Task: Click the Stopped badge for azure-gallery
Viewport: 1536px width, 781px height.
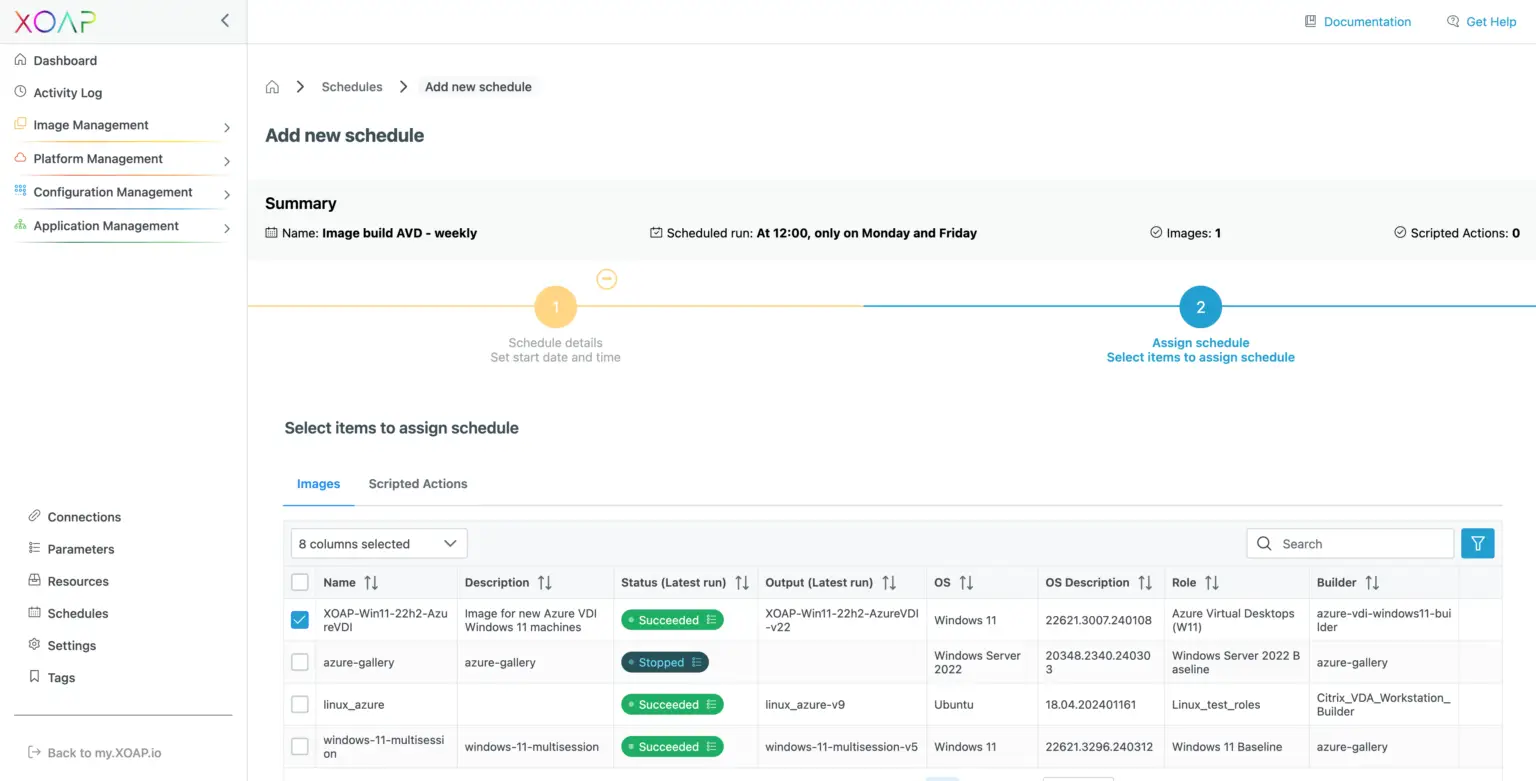Action: point(665,662)
